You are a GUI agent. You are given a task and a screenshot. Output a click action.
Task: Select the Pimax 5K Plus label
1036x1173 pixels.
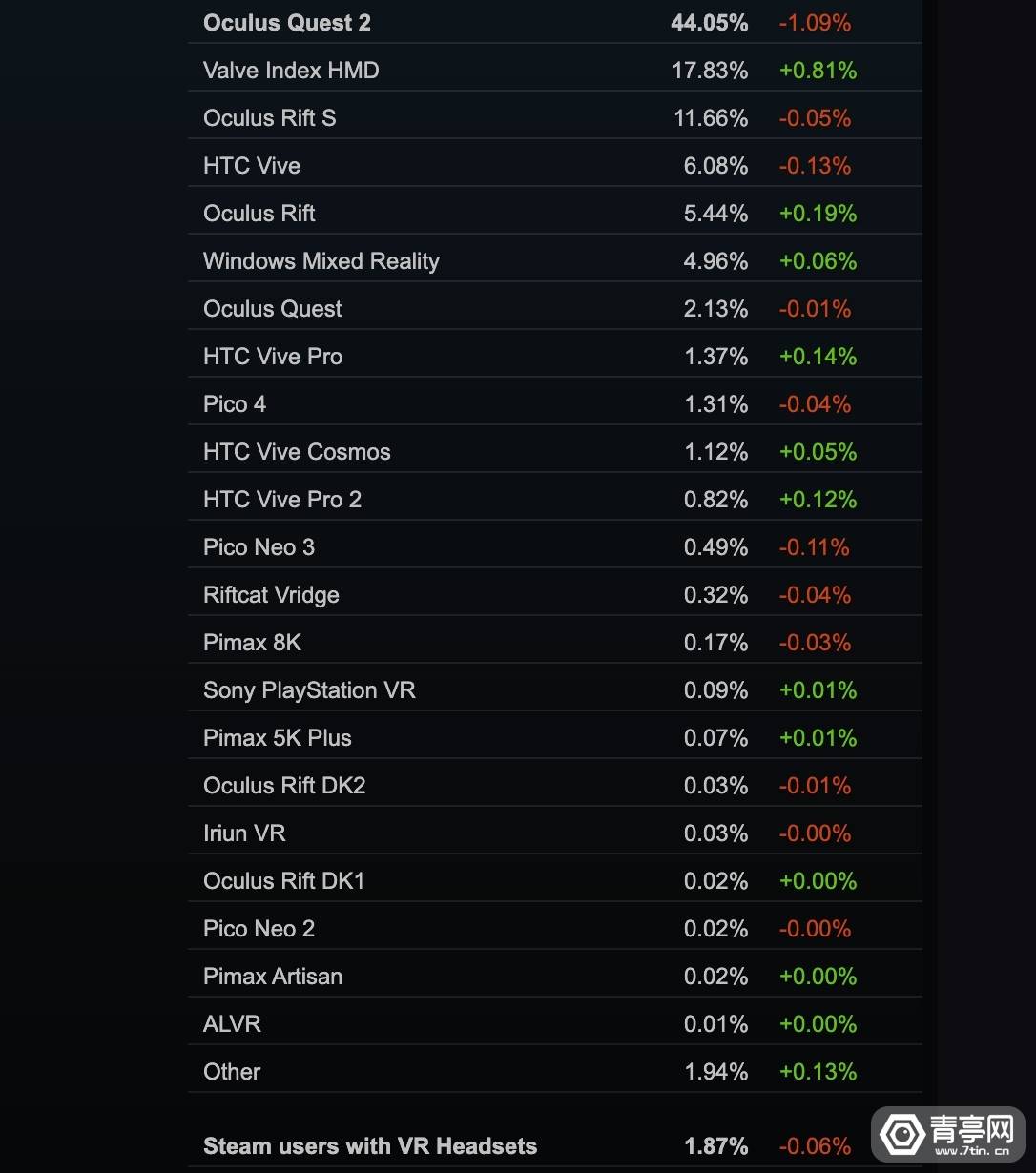pyautogui.click(x=277, y=738)
